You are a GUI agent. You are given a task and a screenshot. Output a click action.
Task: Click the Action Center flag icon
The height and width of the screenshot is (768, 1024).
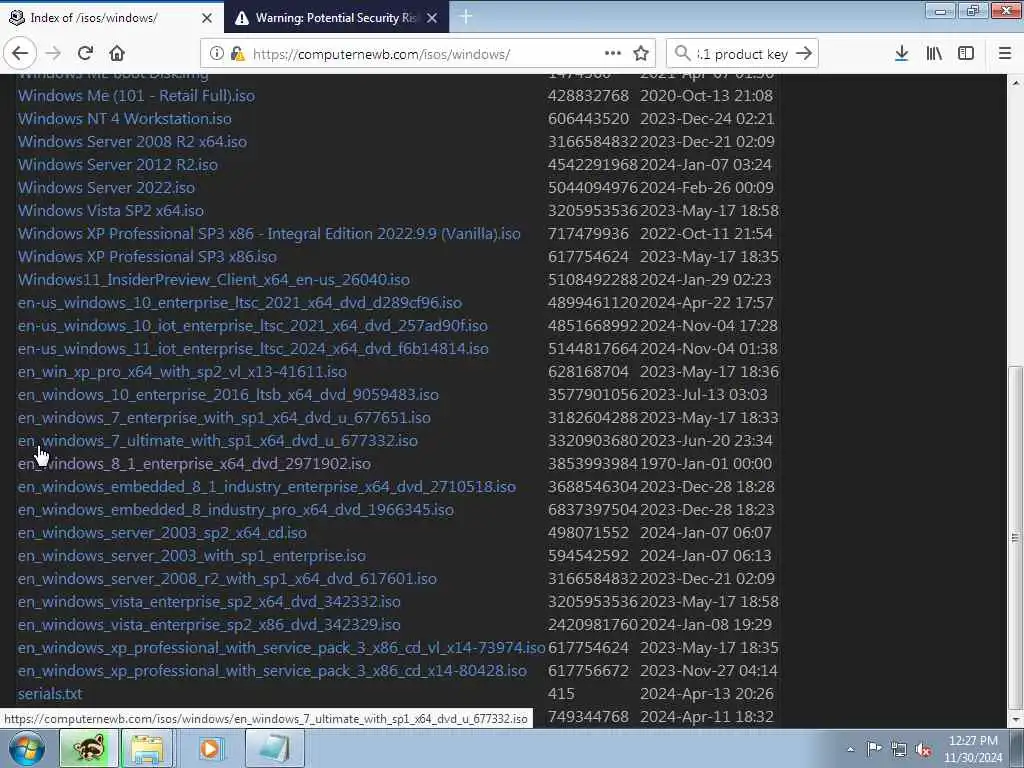tap(874, 749)
